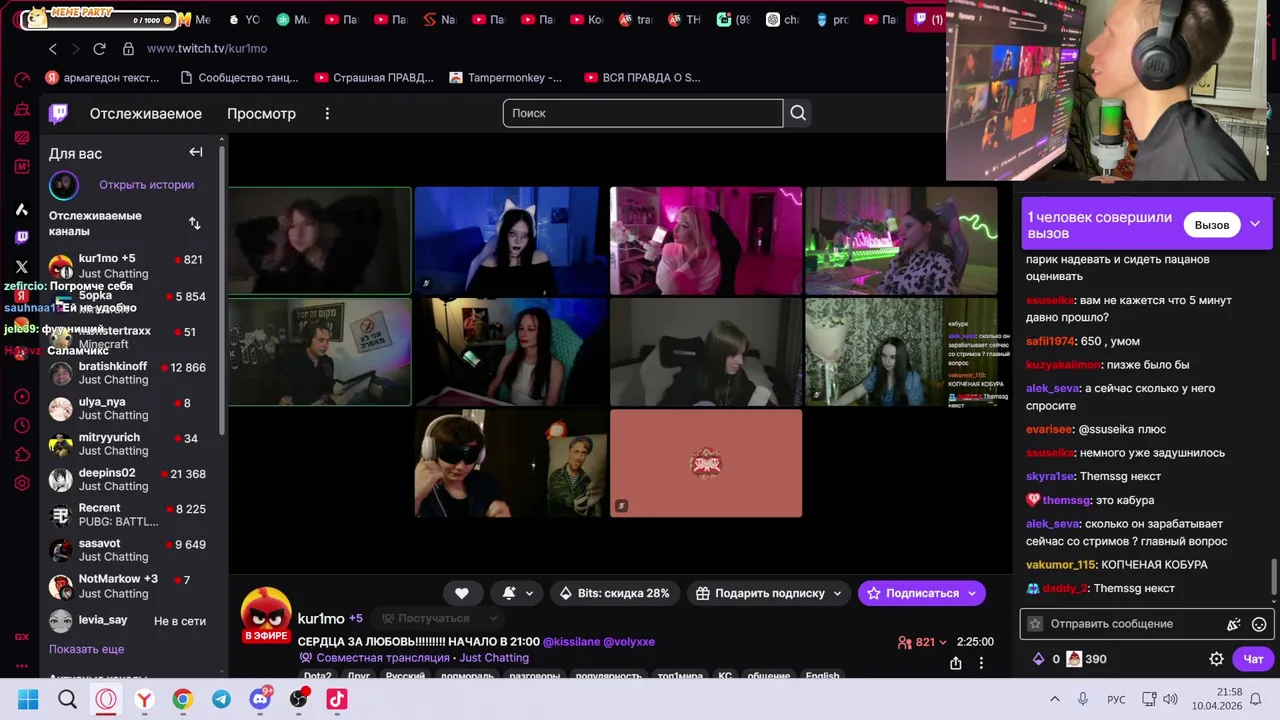1280x720 pixels.
Task: Open Yandex Browser from taskbar
Action: (x=144, y=699)
